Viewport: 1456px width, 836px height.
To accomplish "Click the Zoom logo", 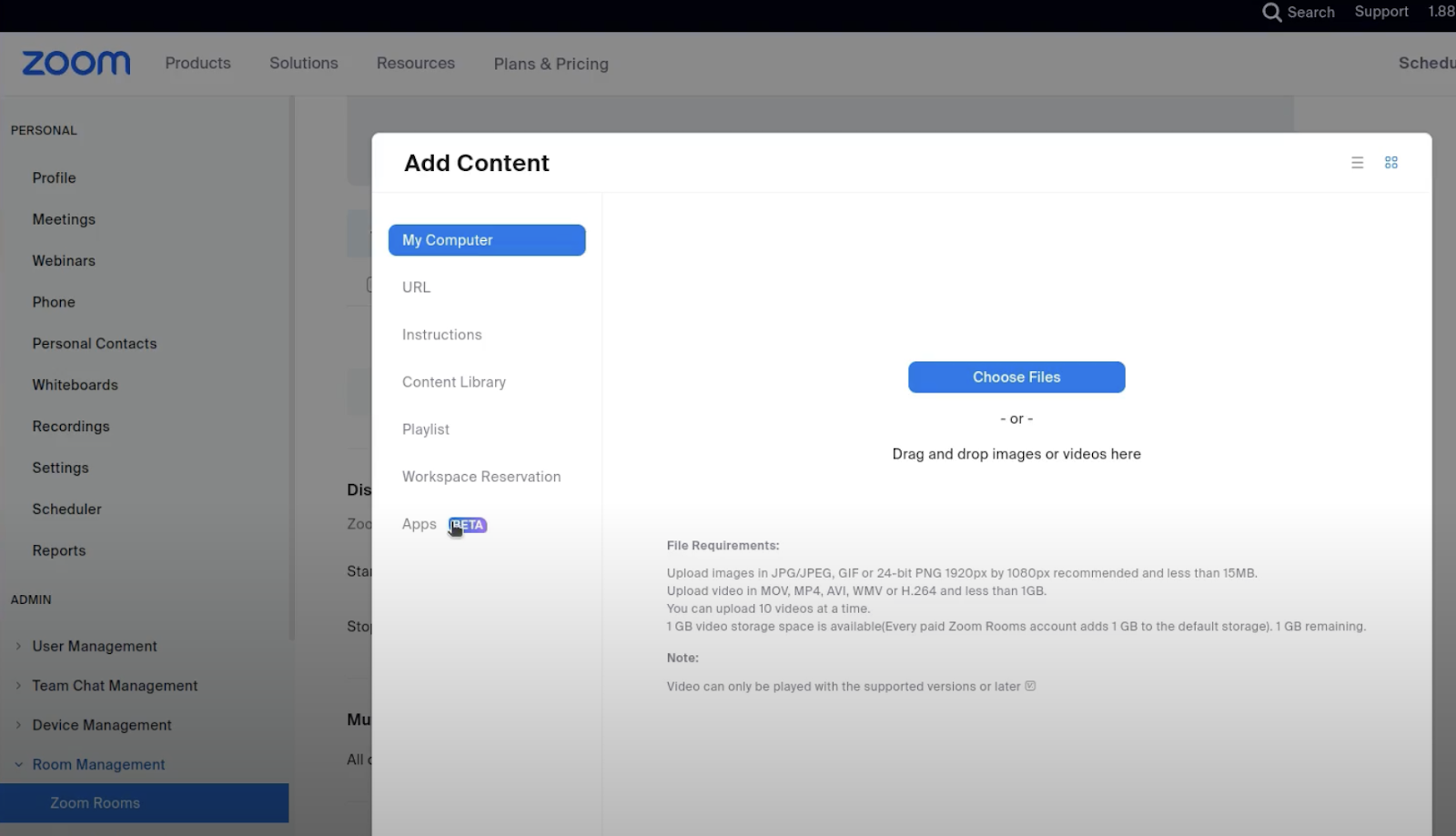I will tap(76, 63).
